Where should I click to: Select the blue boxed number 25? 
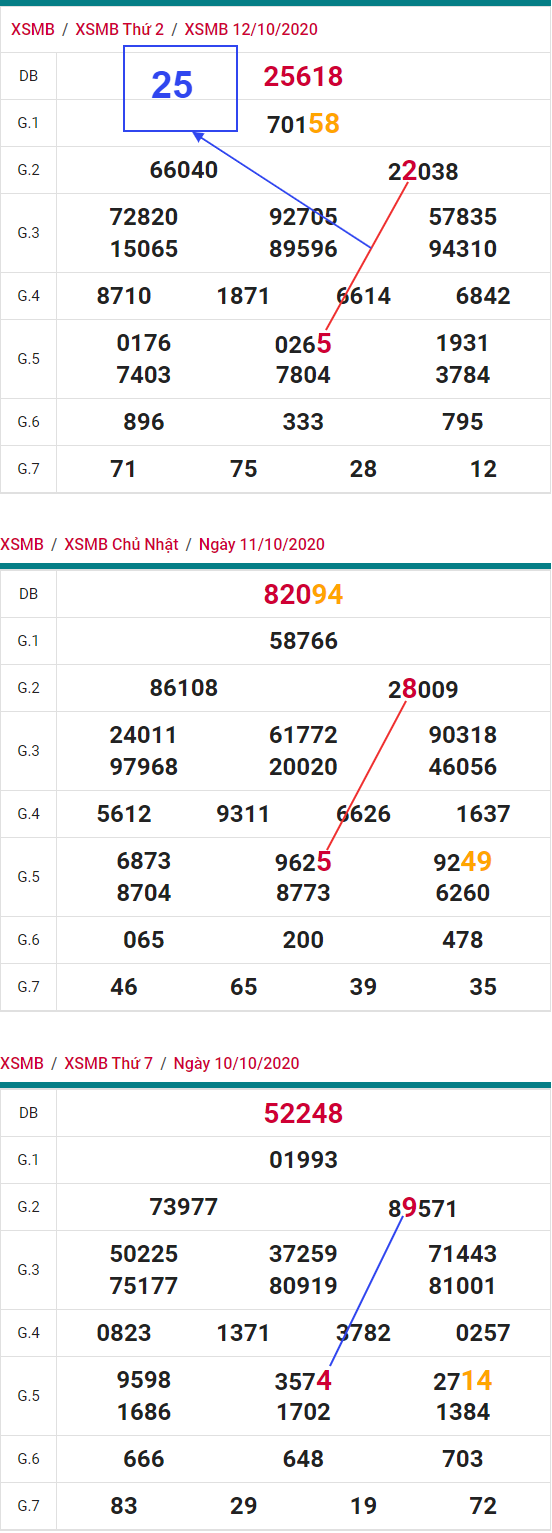(172, 86)
